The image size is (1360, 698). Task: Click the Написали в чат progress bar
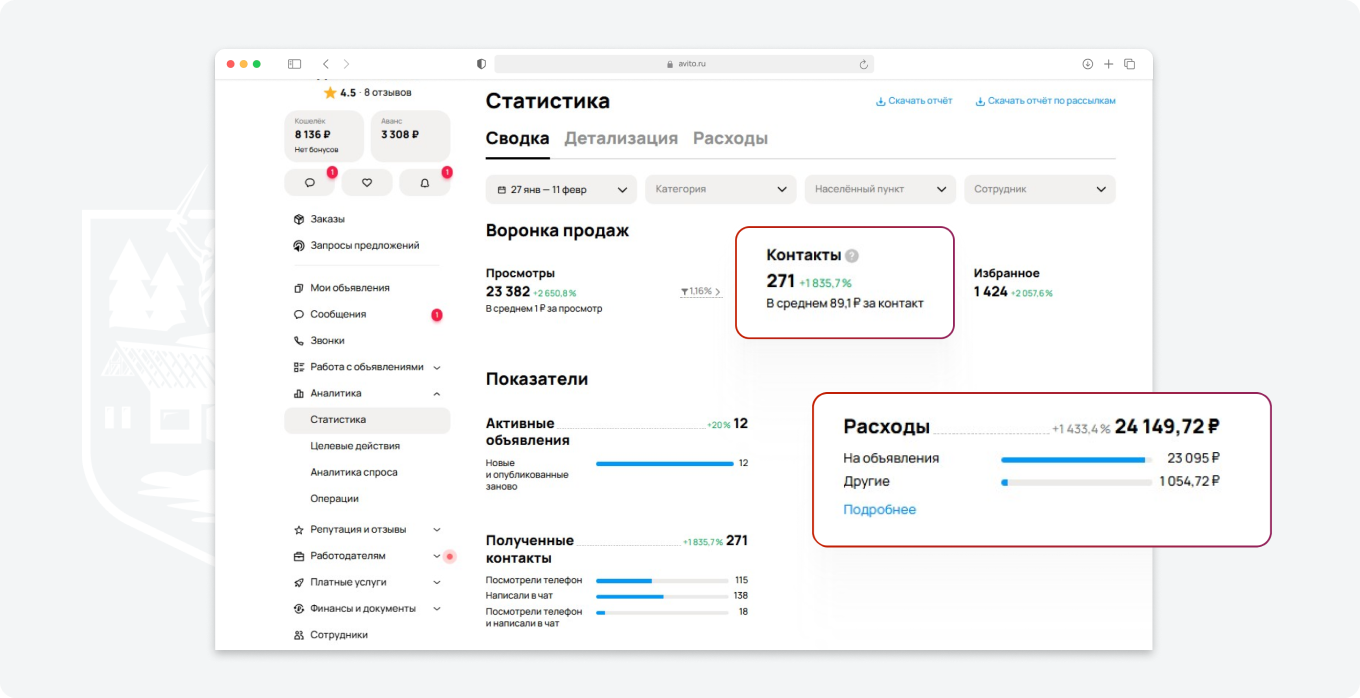pyautogui.click(x=662, y=597)
